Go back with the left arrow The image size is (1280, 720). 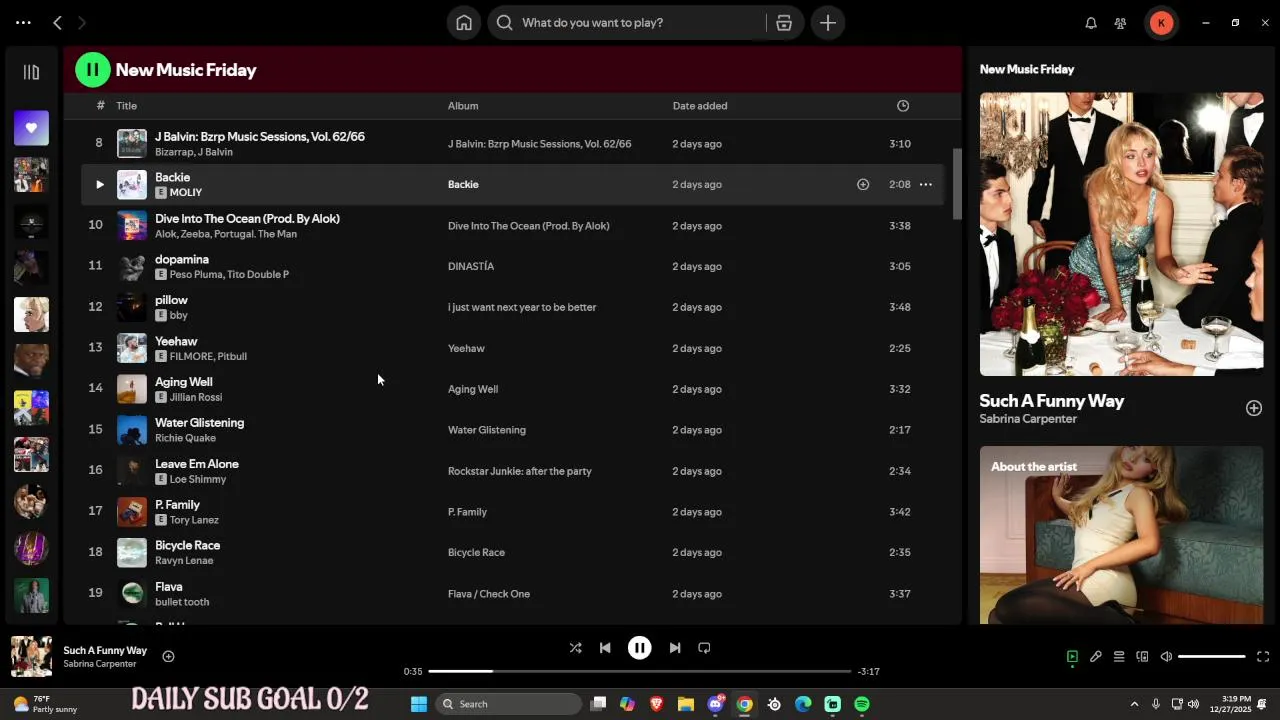57,22
